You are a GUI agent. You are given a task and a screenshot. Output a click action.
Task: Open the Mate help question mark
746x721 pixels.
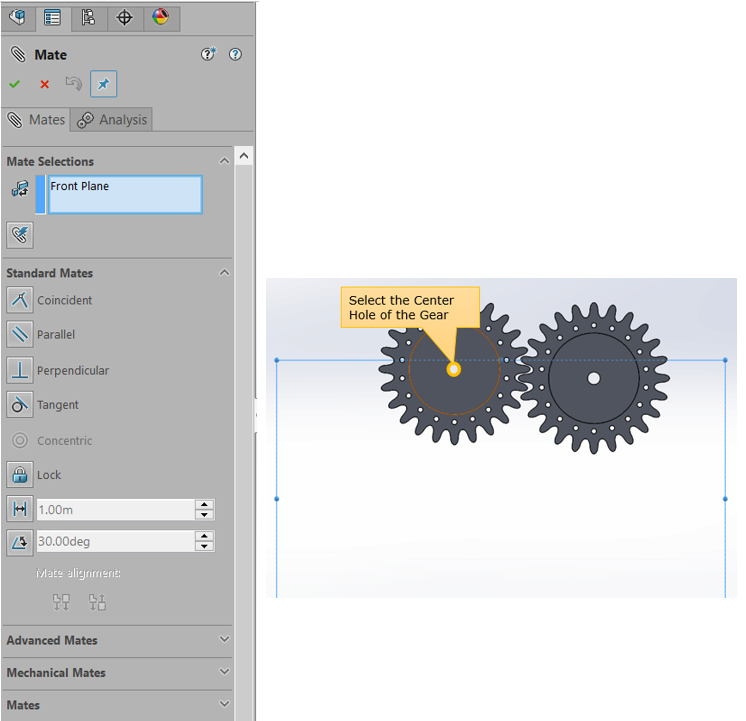click(235, 54)
